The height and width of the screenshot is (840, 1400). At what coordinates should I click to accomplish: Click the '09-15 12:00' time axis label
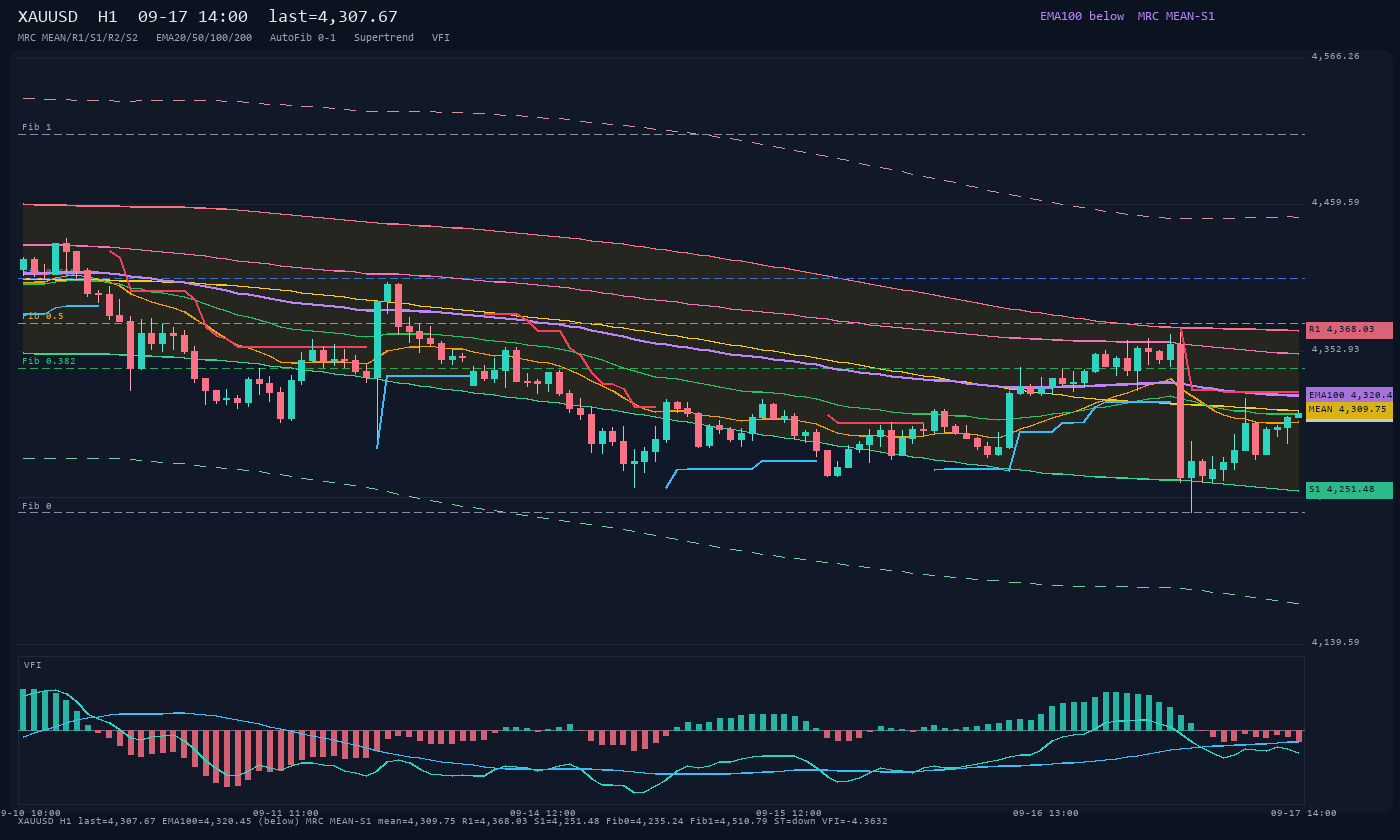[x=789, y=813]
